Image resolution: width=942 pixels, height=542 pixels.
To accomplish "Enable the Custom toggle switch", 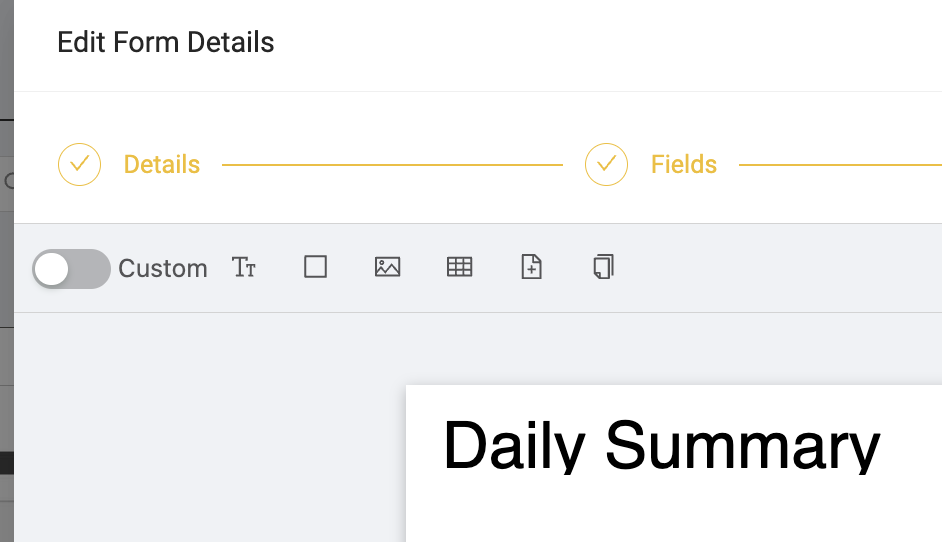I will [x=71, y=269].
